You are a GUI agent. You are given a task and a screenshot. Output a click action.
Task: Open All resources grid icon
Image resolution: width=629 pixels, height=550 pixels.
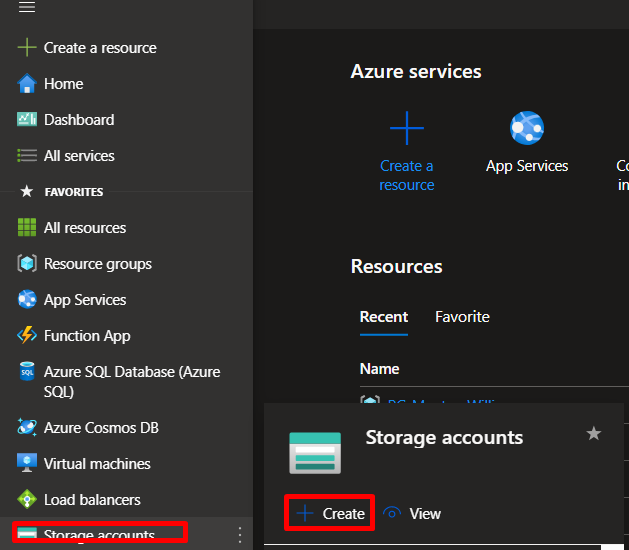(27, 228)
